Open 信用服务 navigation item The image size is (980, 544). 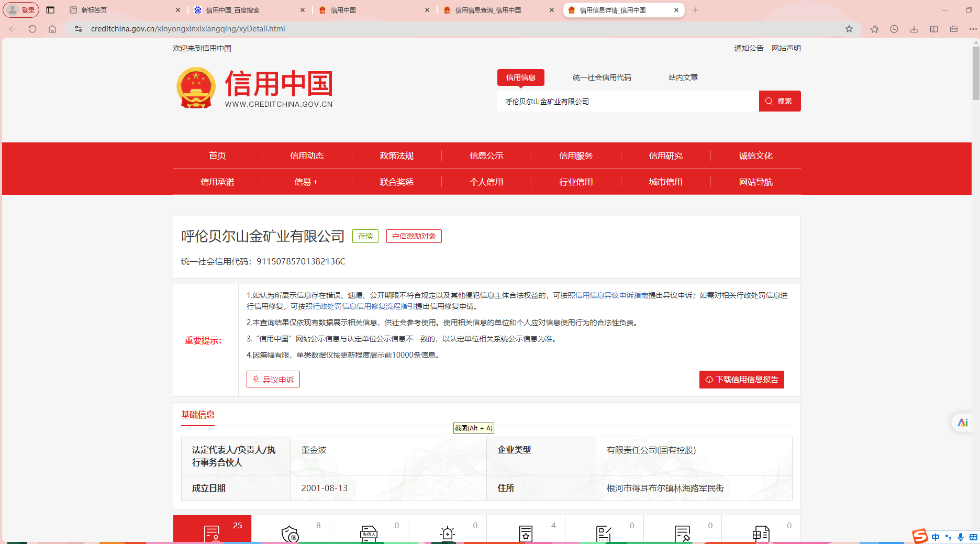click(576, 156)
